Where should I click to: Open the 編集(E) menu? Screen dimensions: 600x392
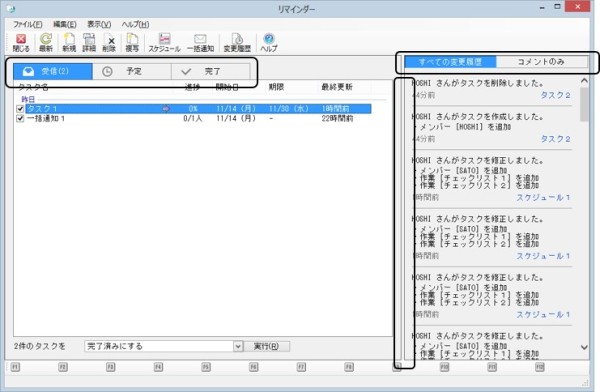65,24
